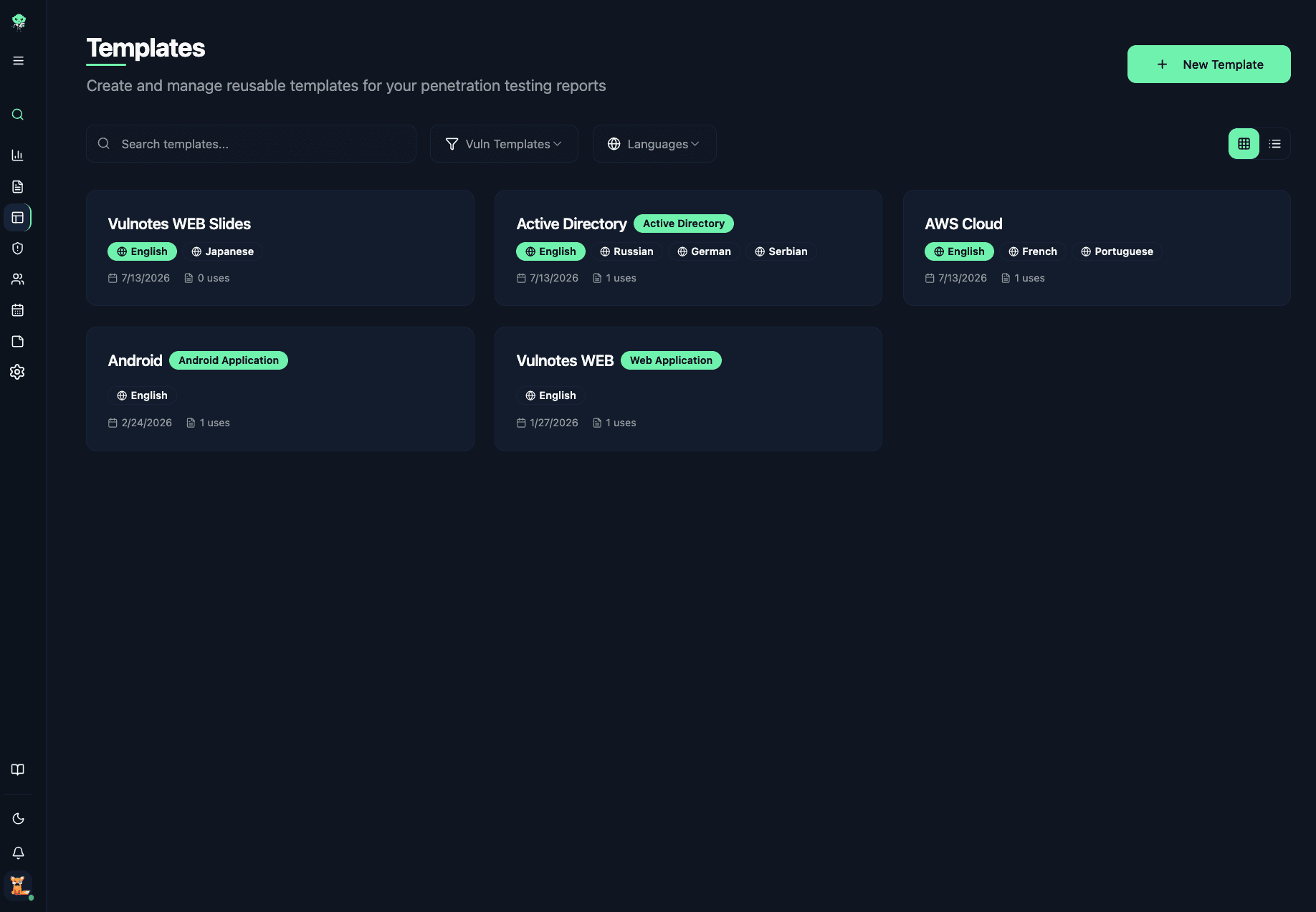Open the AWS Cloud template title
Screen dimensions: 1316x912
tap(963, 224)
